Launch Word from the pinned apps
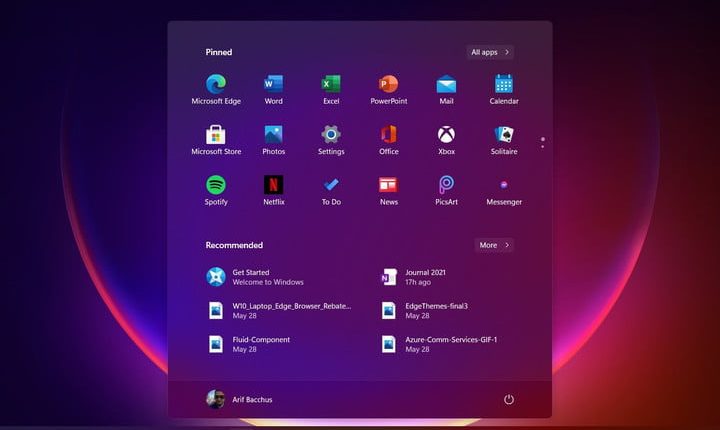720x430 pixels. pos(273,84)
